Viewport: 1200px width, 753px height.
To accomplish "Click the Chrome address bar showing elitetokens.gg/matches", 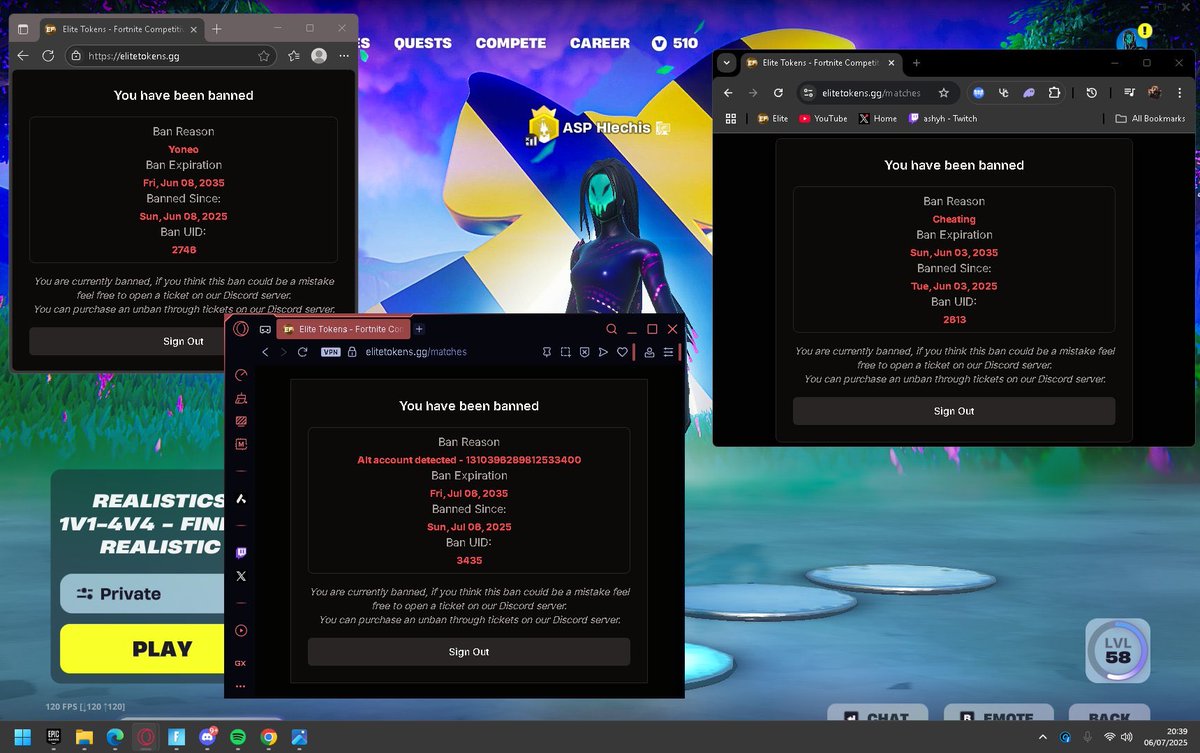I will [x=877, y=93].
